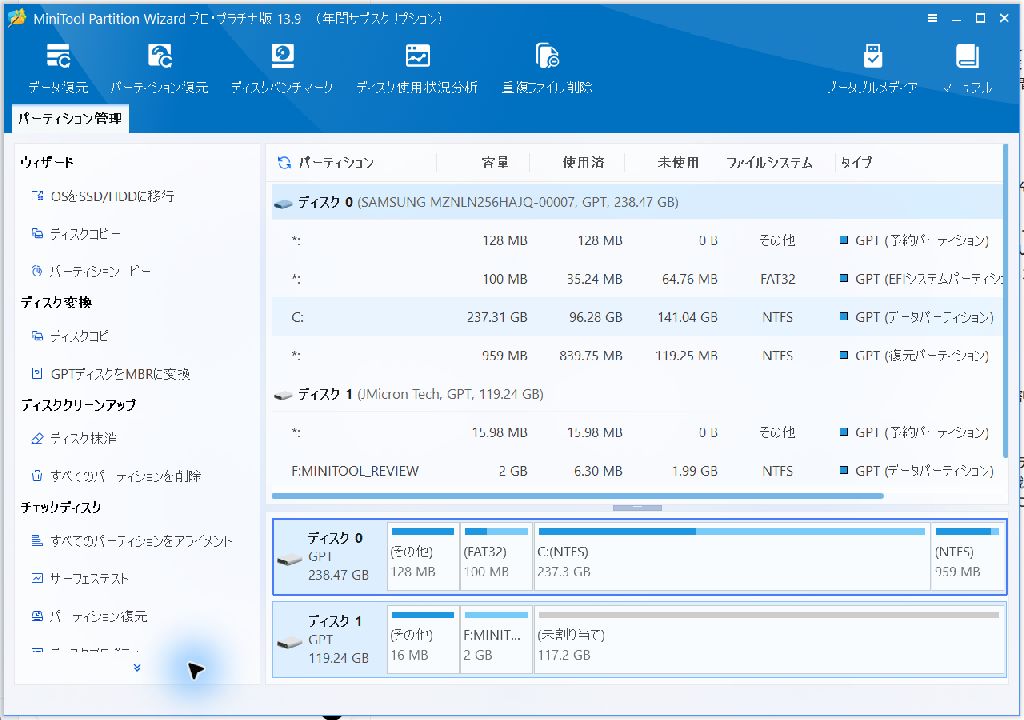Image resolution: width=1024 pixels, height=720 pixels.
Task: Select (NTFS) 959 MB block in map
Action: (x=968, y=557)
